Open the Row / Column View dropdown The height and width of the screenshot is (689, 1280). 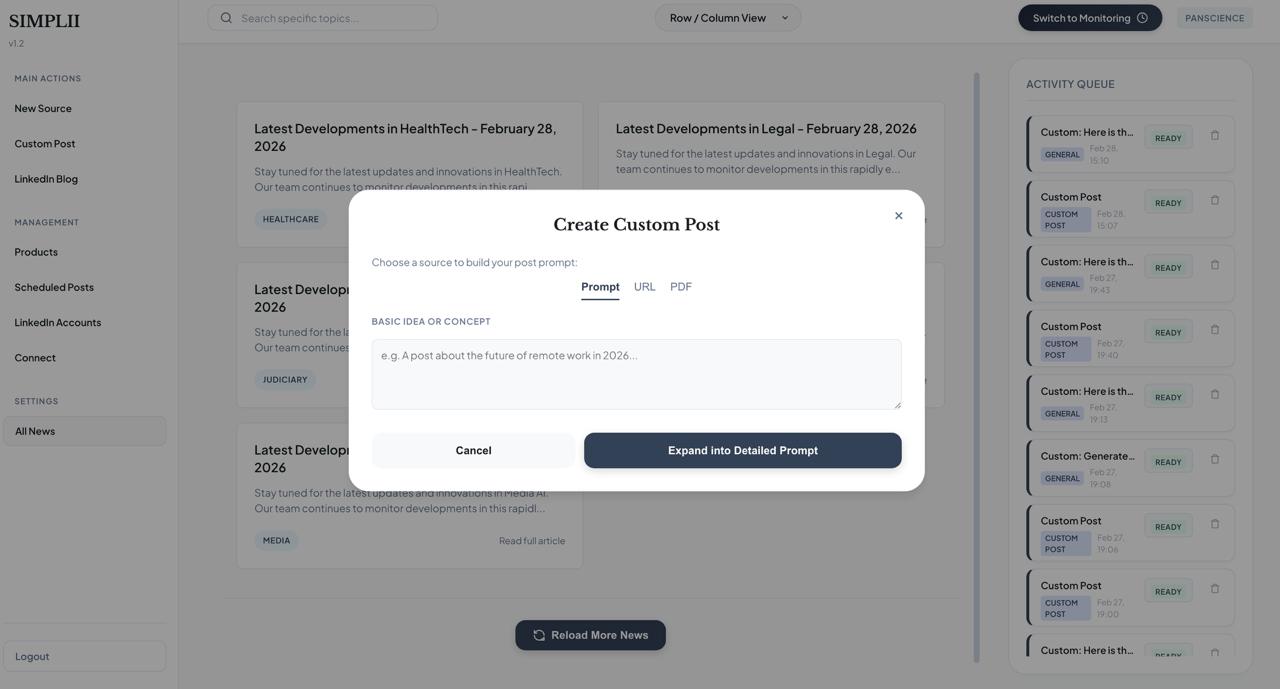727,18
